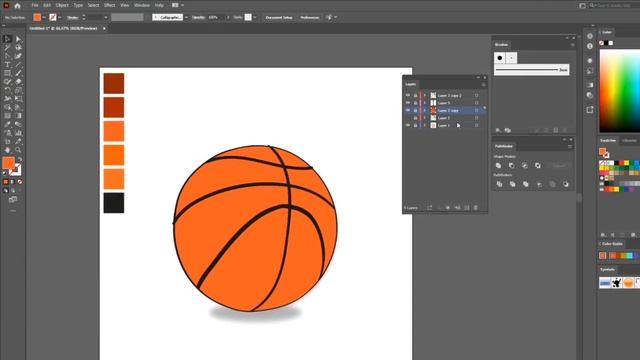Toggle lock on Layer 1
This screenshot has width=640, height=360.
[x=415, y=125]
